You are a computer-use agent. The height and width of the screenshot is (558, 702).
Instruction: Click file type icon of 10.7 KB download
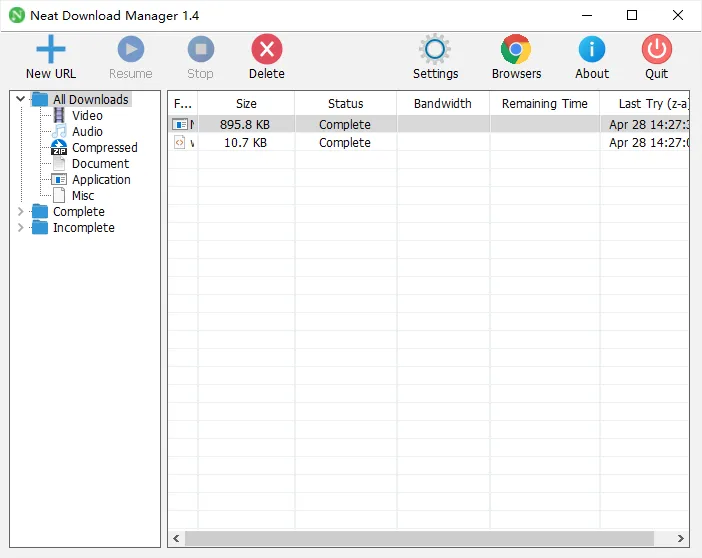pos(180,142)
